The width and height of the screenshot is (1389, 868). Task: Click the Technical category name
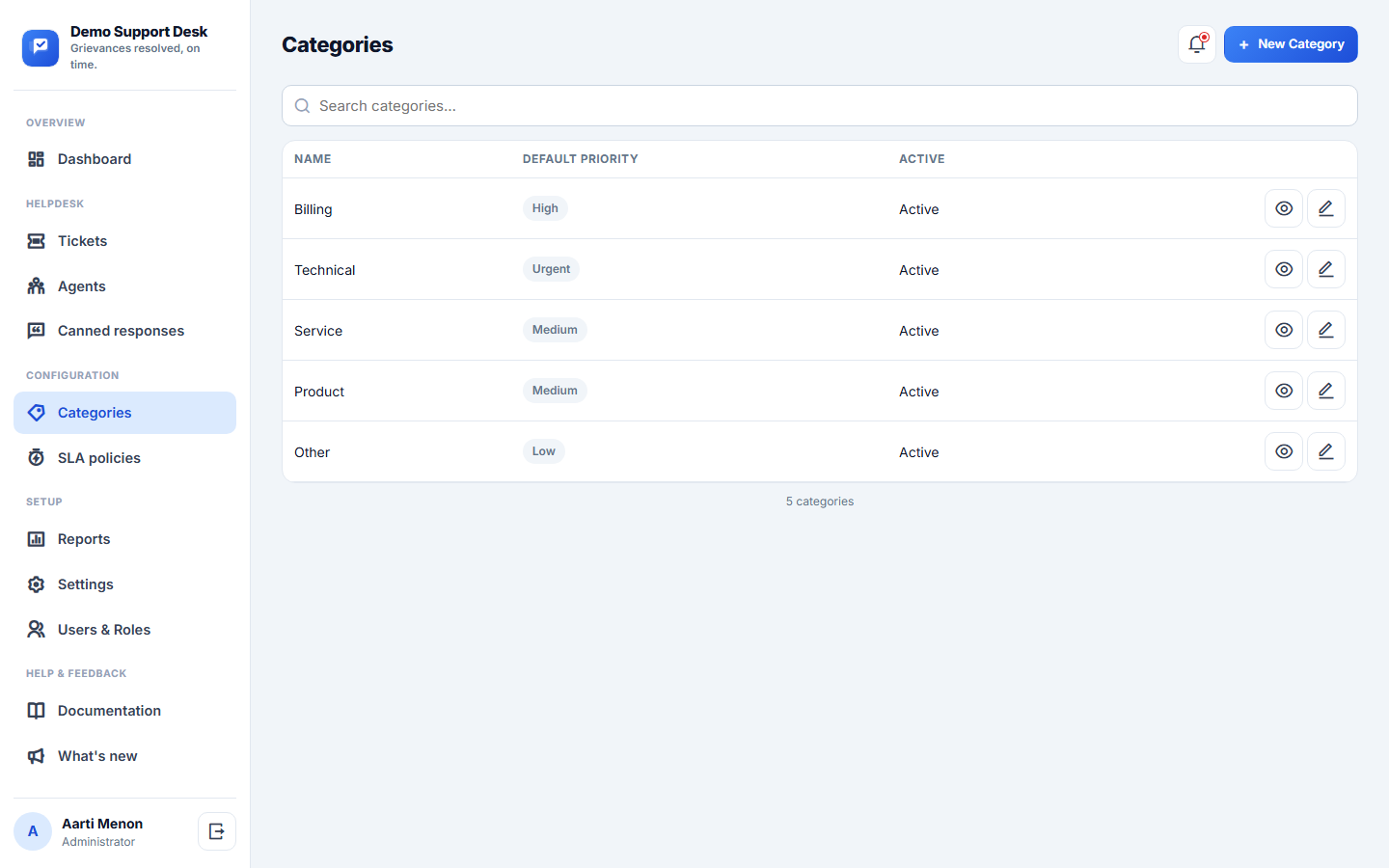pyautogui.click(x=325, y=270)
